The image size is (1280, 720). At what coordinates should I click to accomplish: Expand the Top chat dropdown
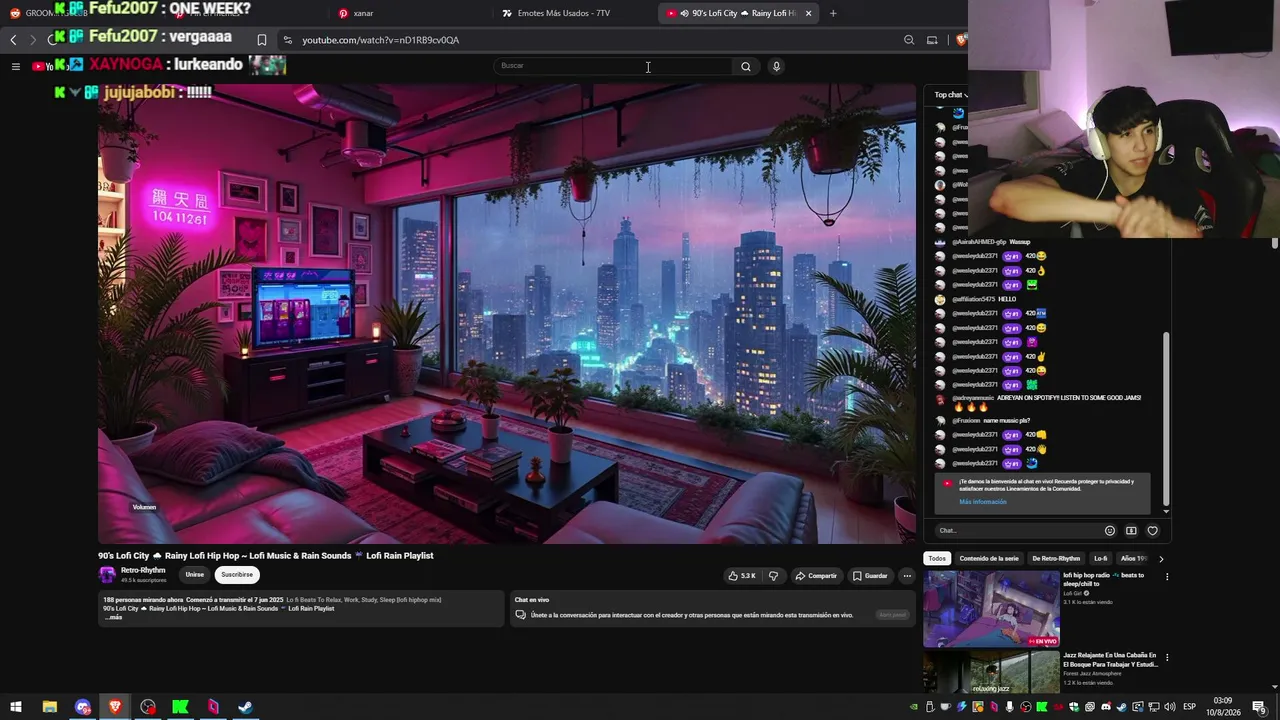pyautogui.click(x=951, y=95)
